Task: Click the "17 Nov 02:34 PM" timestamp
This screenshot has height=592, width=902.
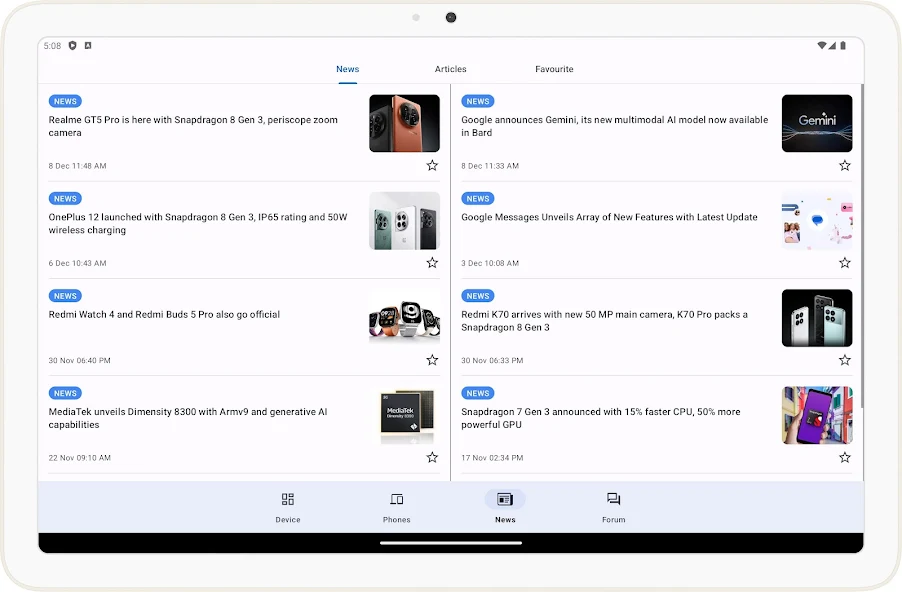Action: click(x=492, y=457)
